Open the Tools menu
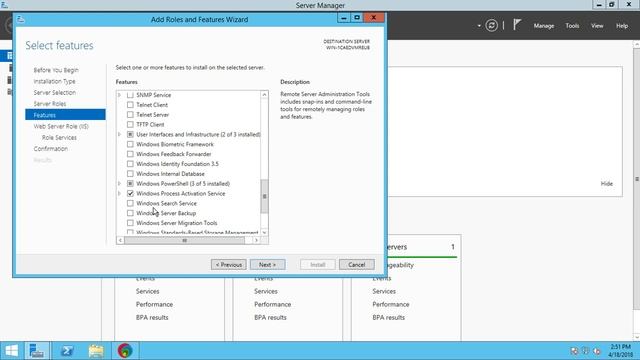 [572, 26]
